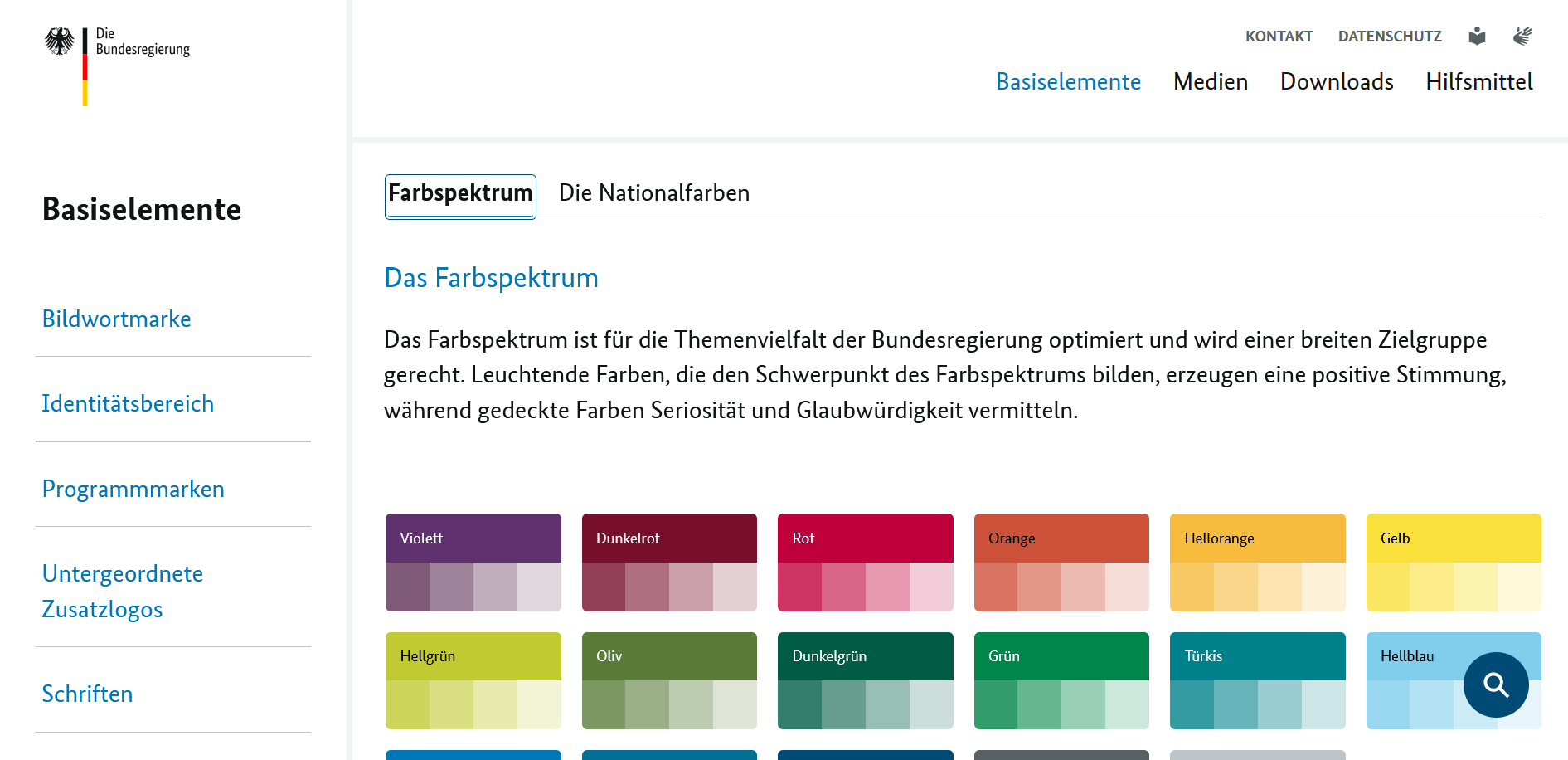This screenshot has height=760, width=1568.
Task: Open the Kontakt link
Action: [1279, 37]
